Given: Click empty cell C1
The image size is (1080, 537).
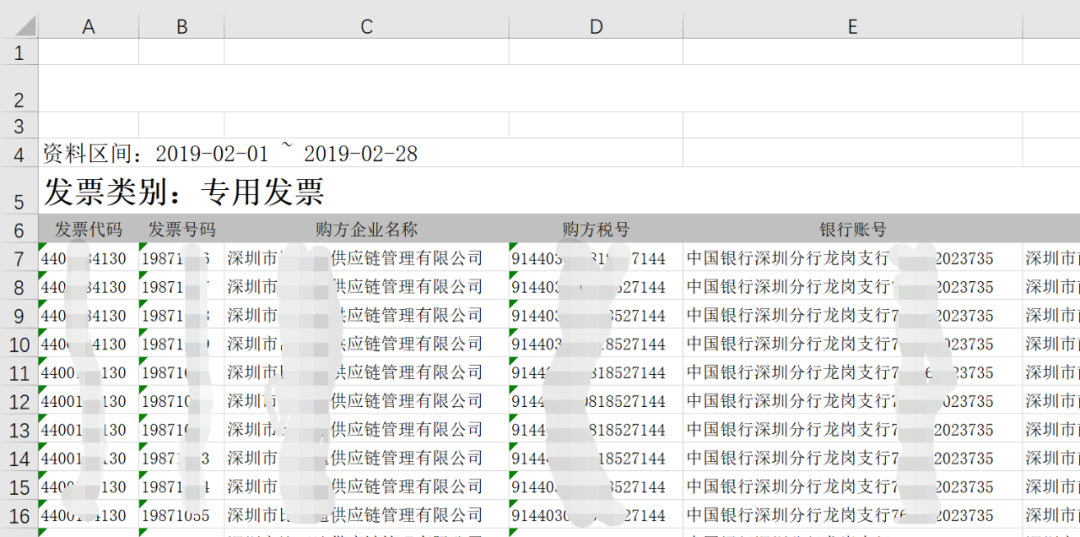Looking at the screenshot, I should click(x=366, y=52).
